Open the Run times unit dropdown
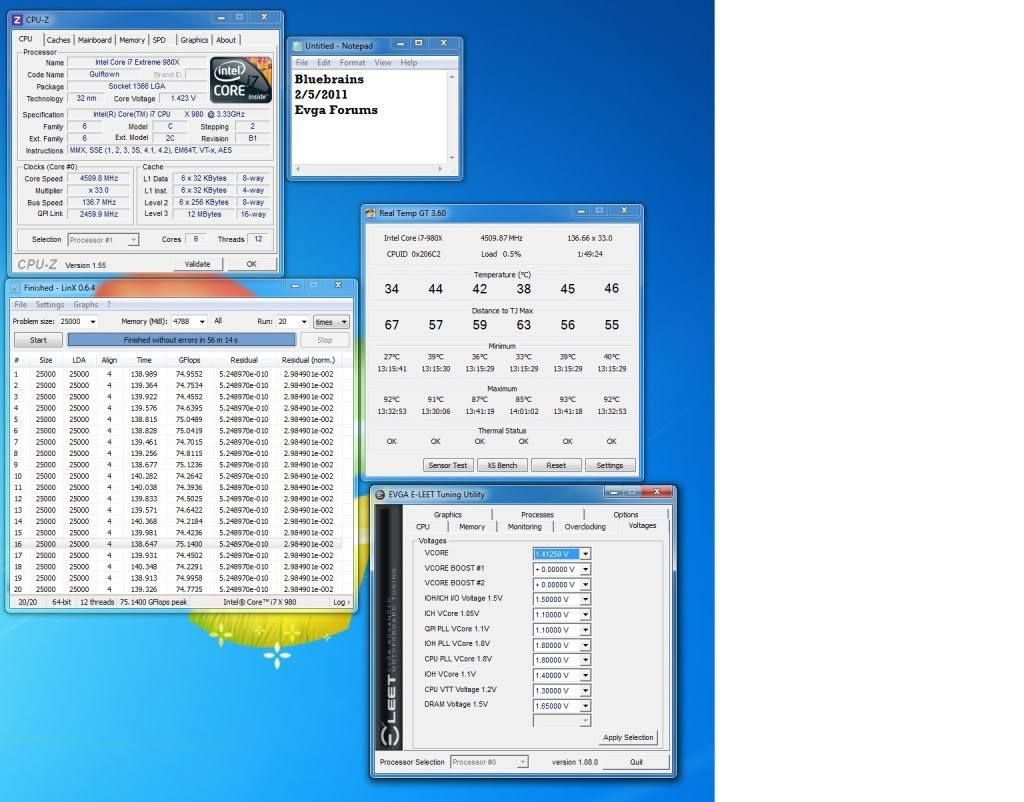 344,322
